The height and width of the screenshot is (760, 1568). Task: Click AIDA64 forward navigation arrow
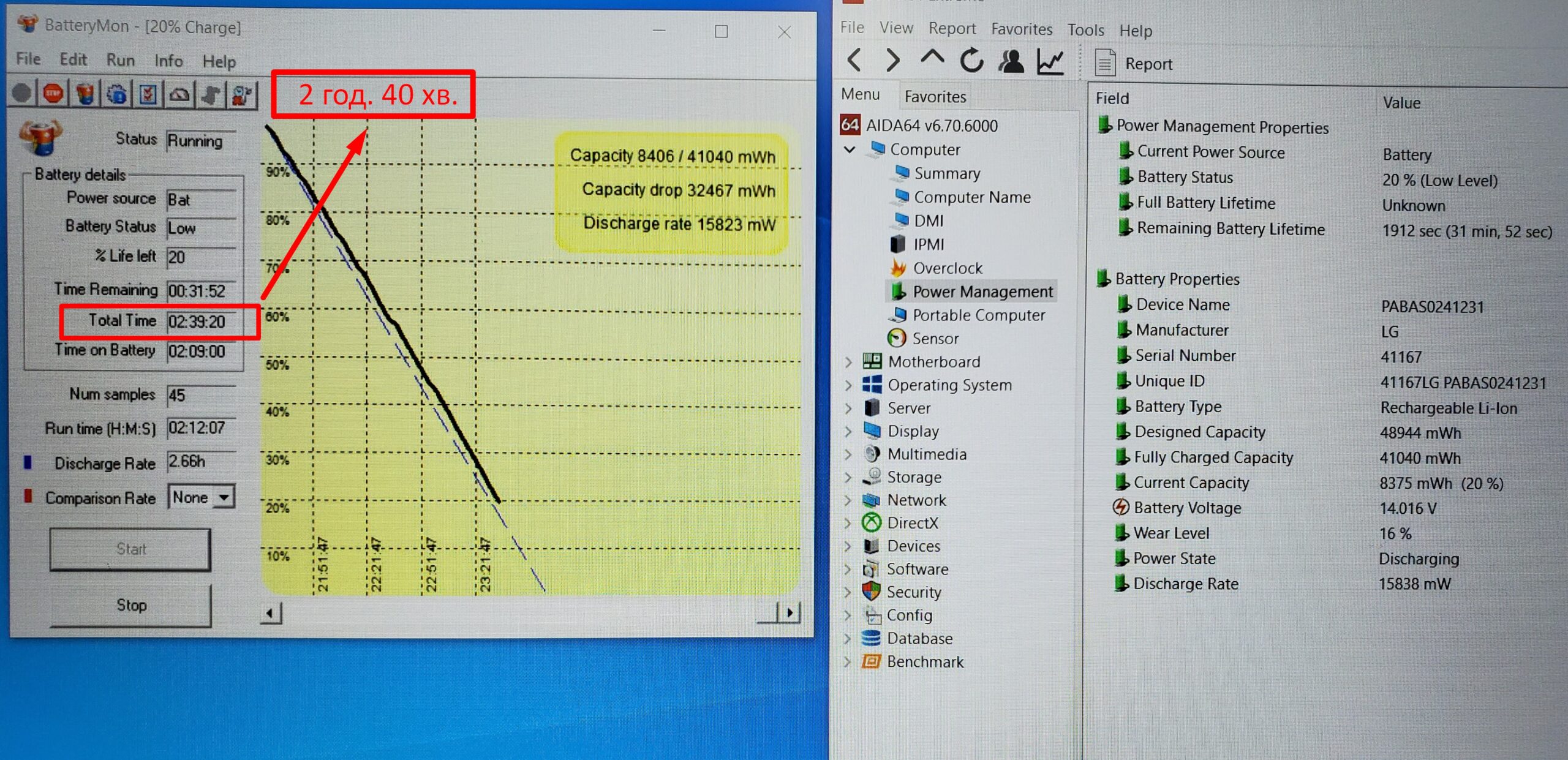pos(893,61)
